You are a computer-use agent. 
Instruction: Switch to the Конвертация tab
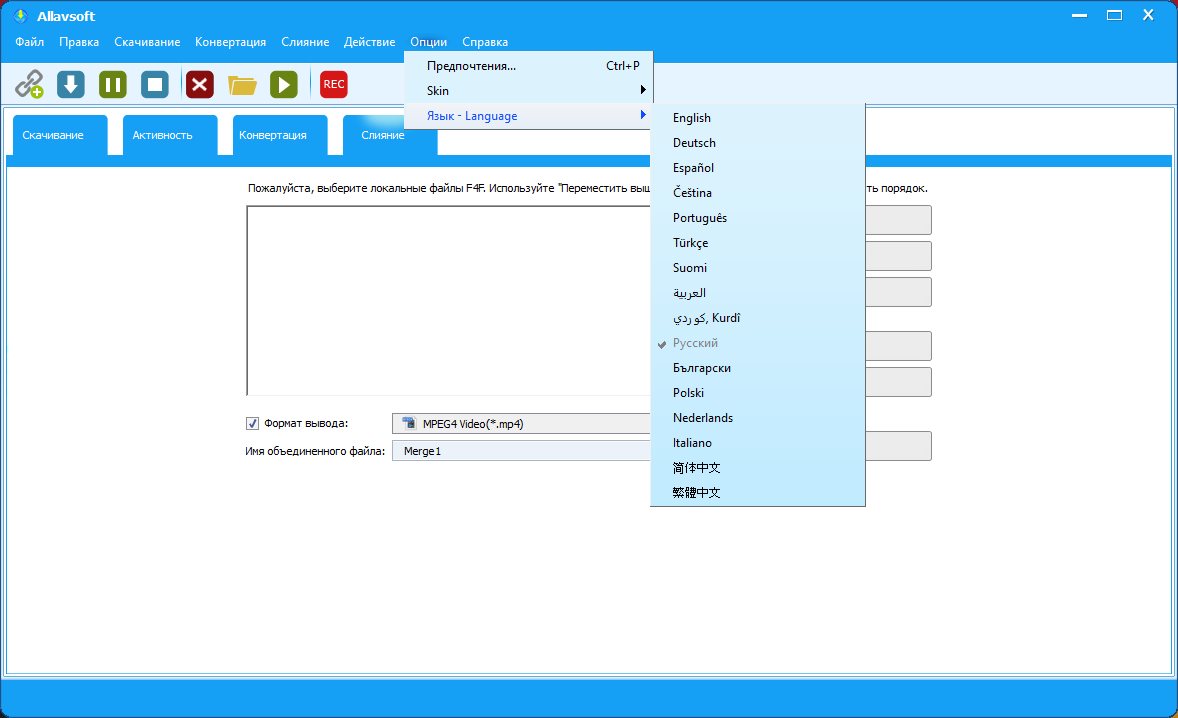[x=273, y=135]
